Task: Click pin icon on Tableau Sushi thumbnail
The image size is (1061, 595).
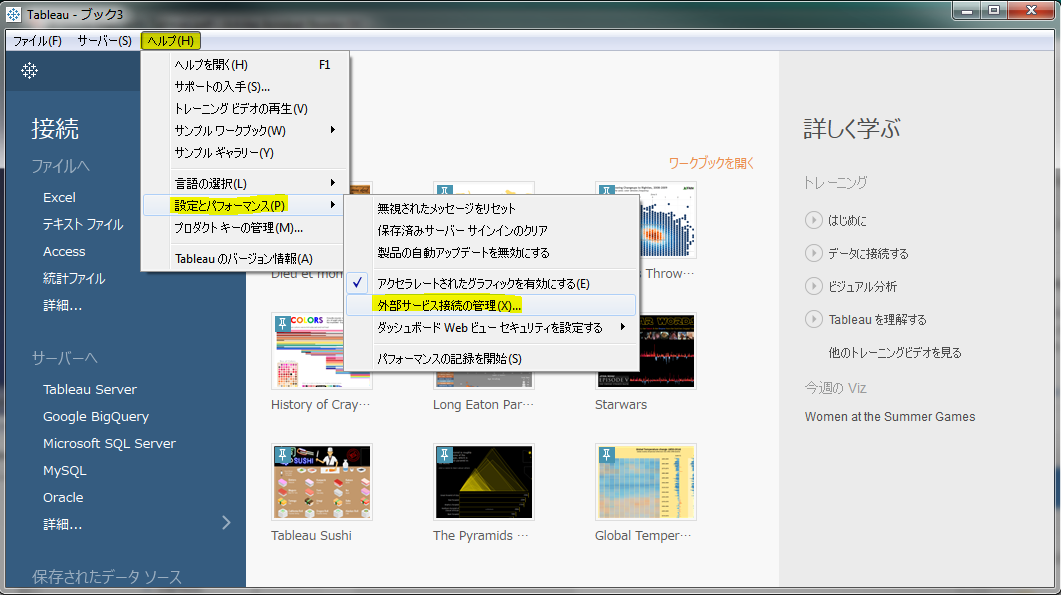Action: [x=283, y=455]
